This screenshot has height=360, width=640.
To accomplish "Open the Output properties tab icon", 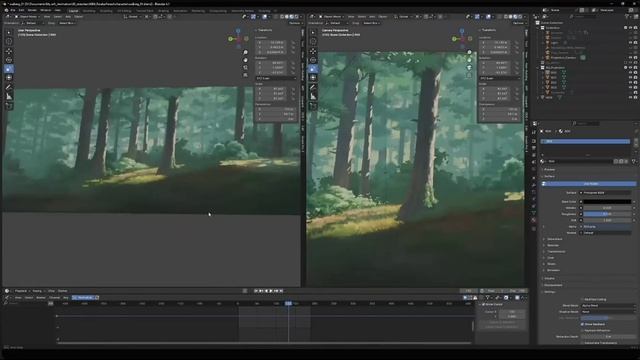I will 534,148.
